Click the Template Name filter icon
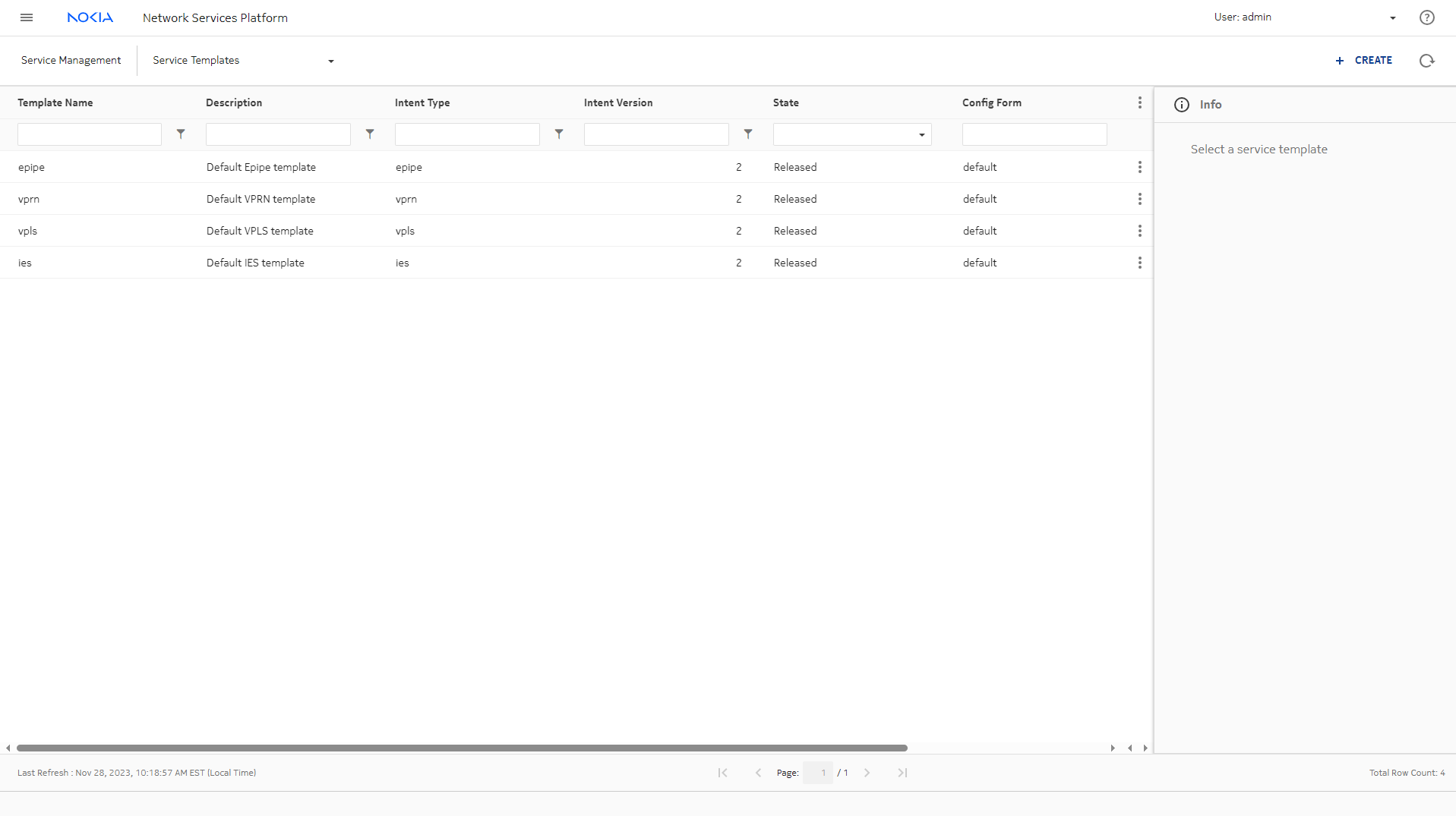 point(181,134)
